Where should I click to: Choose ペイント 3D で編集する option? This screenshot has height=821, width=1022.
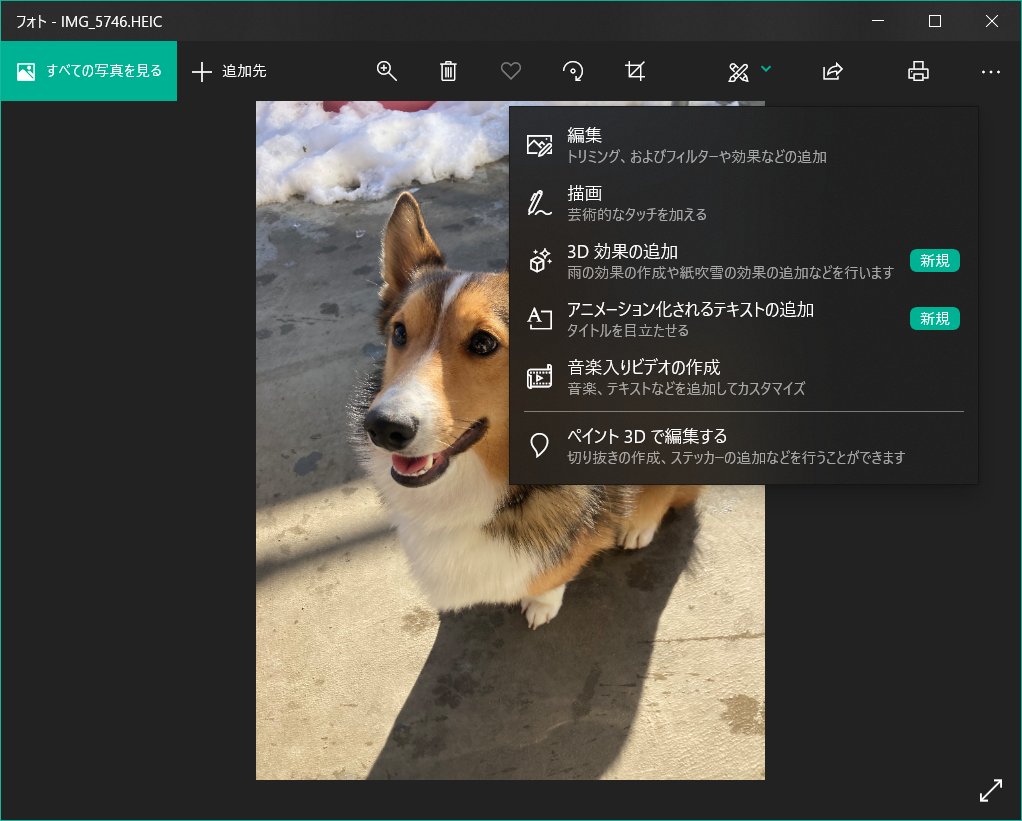pyautogui.click(x=744, y=446)
